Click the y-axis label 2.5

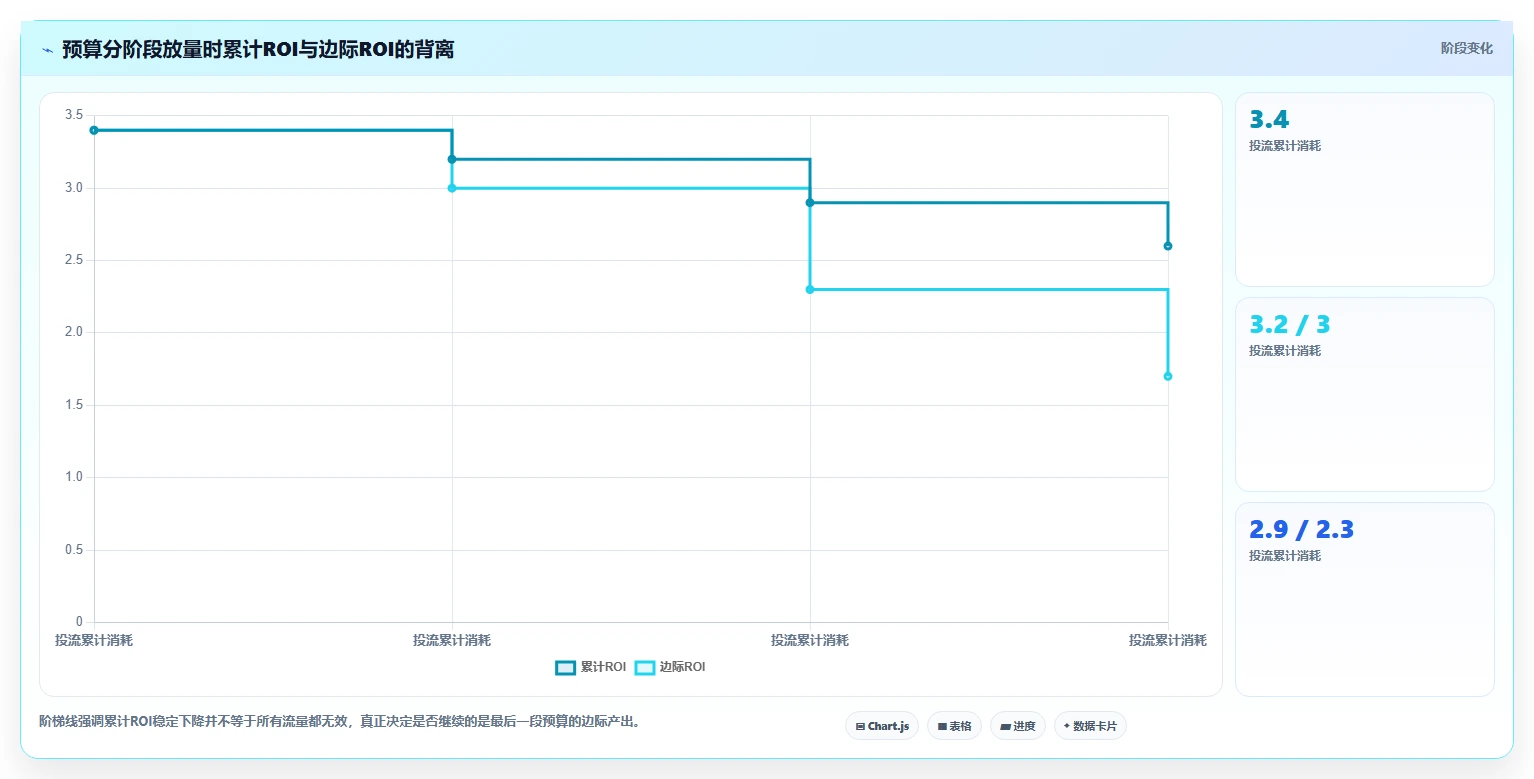[x=74, y=260]
